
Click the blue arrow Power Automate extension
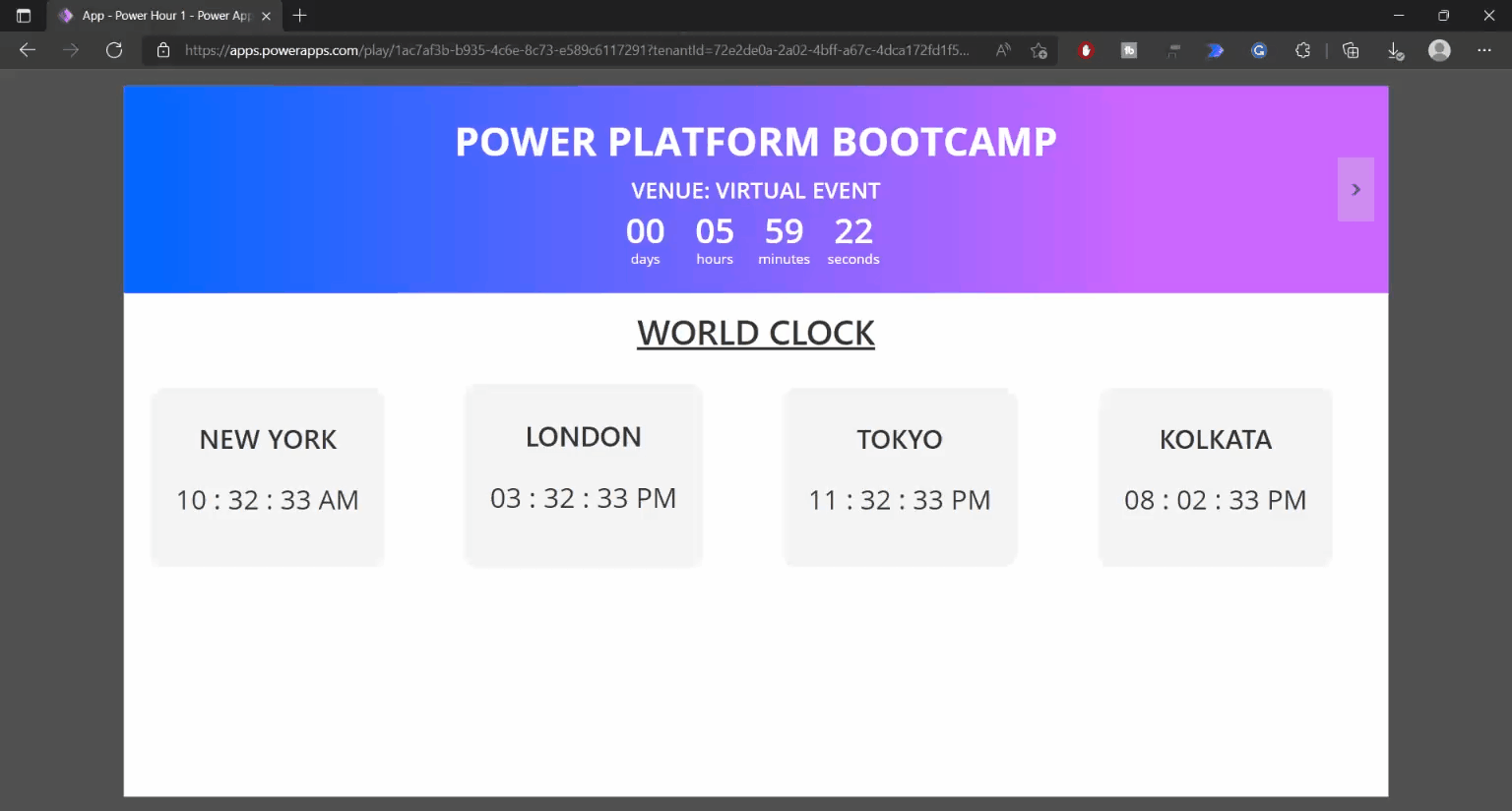point(1216,50)
